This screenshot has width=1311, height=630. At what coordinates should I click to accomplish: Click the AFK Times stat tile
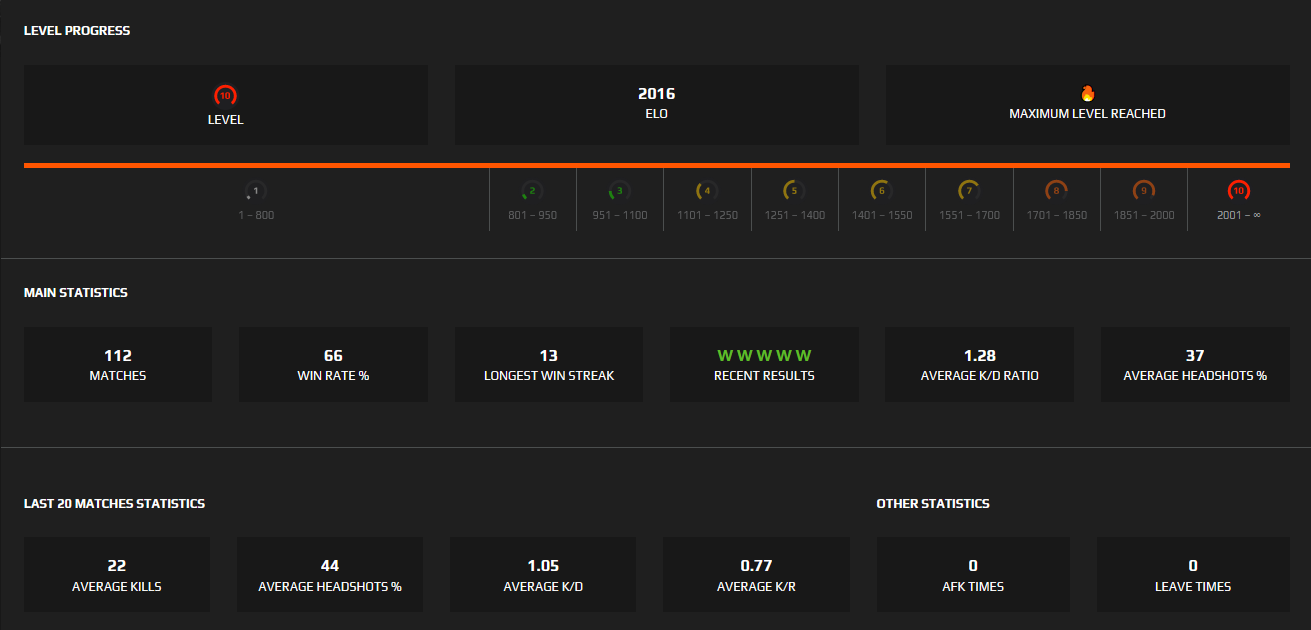point(972,574)
